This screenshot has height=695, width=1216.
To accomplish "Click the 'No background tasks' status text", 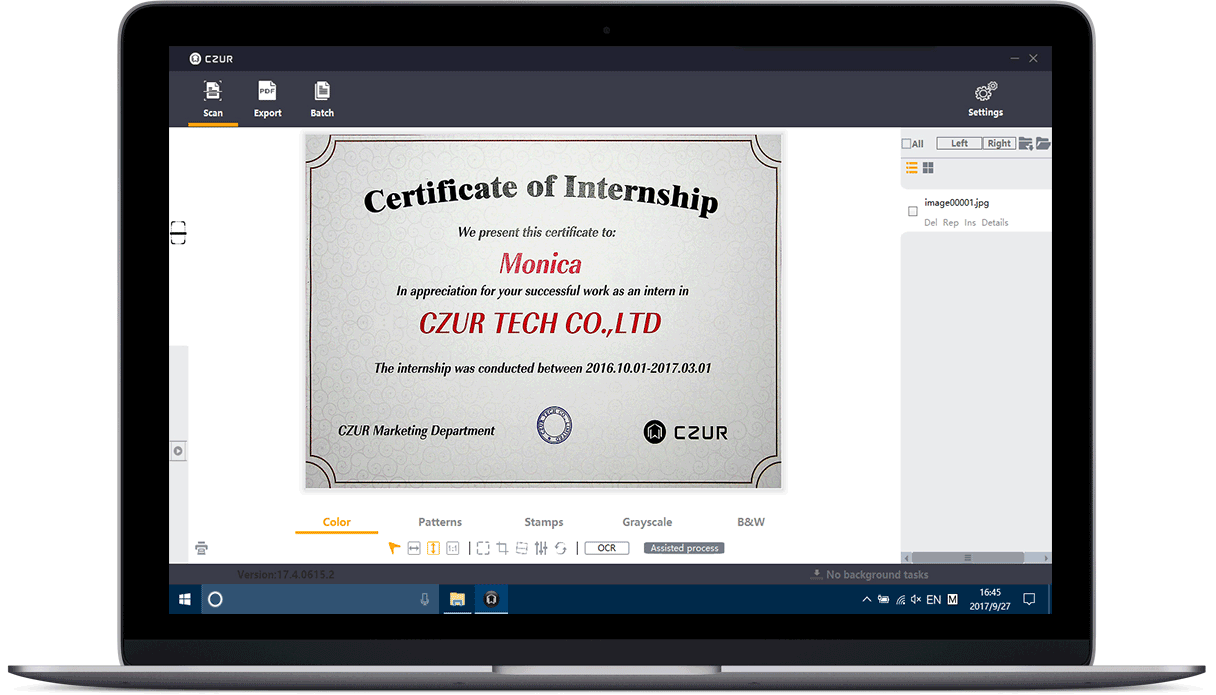I will pos(877,575).
